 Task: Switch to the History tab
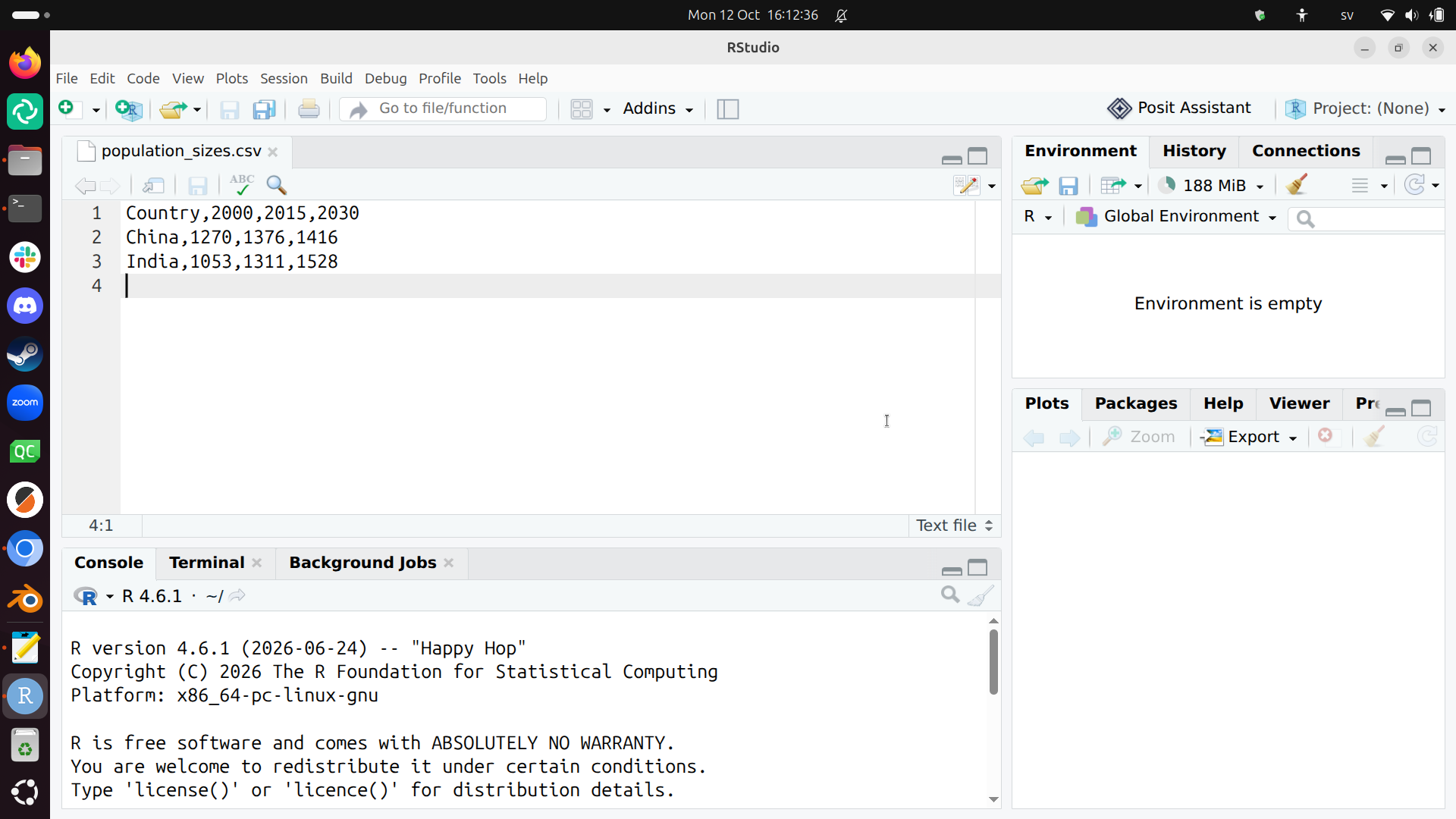pos(1194,151)
